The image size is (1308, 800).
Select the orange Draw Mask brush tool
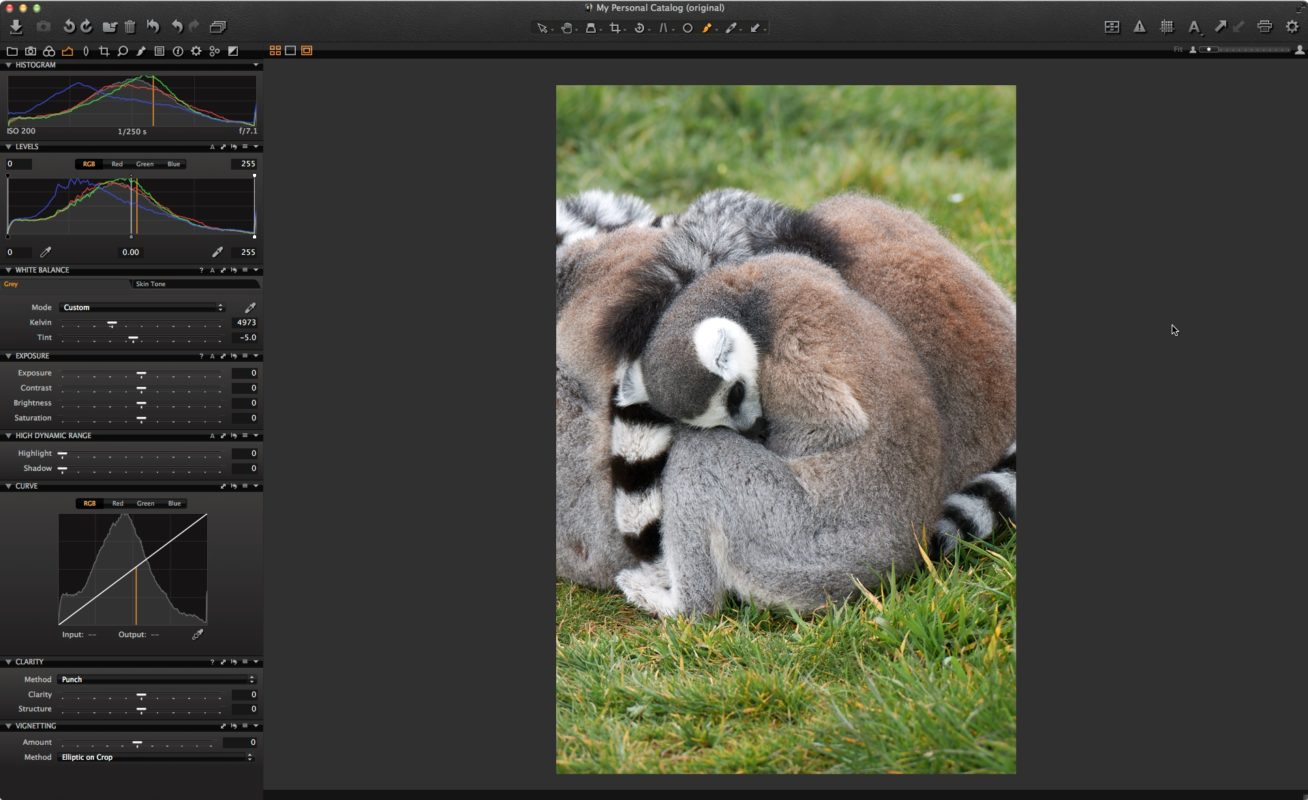coord(708,28)
